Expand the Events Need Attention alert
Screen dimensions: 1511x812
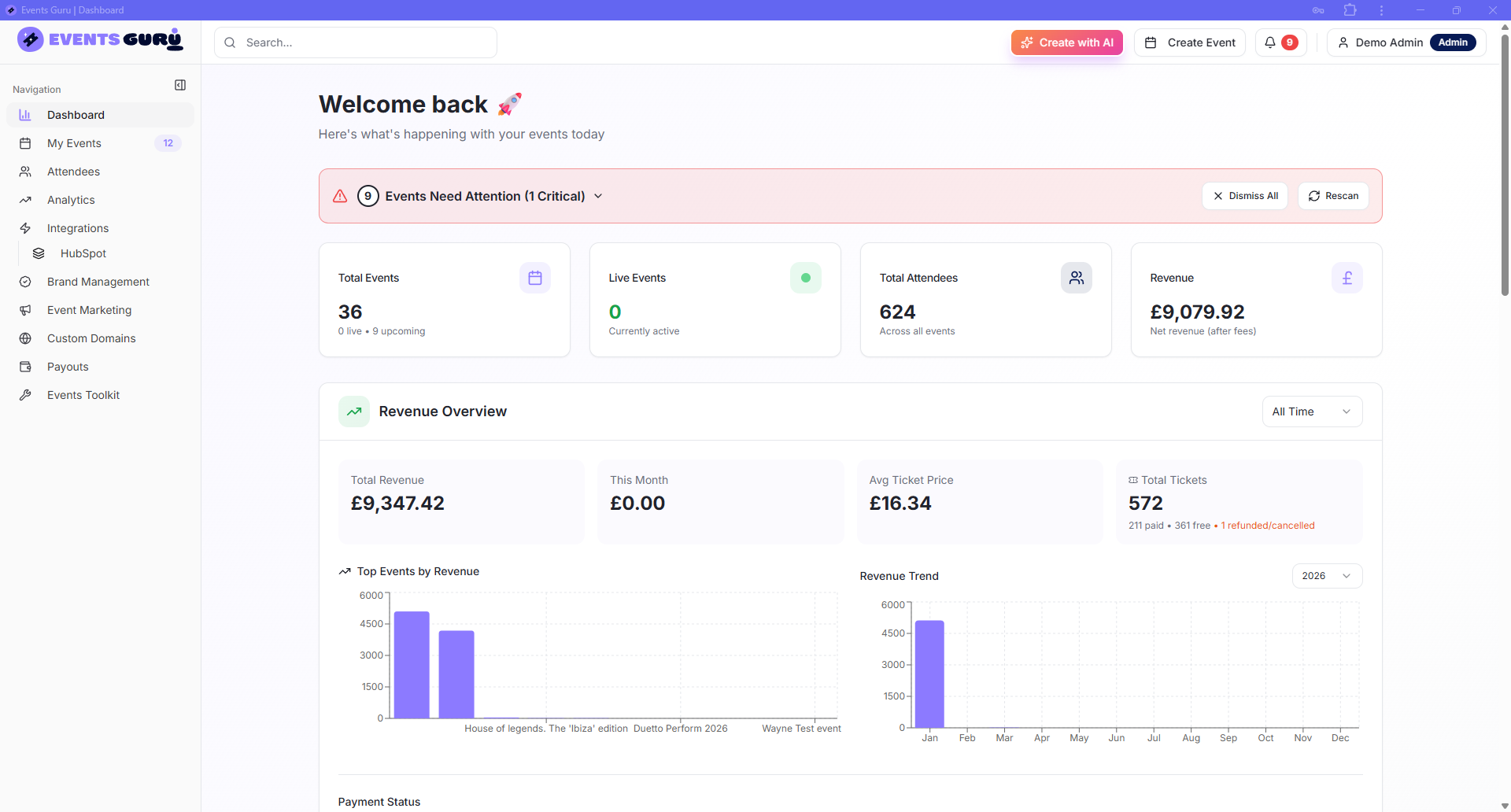(598, 196)
